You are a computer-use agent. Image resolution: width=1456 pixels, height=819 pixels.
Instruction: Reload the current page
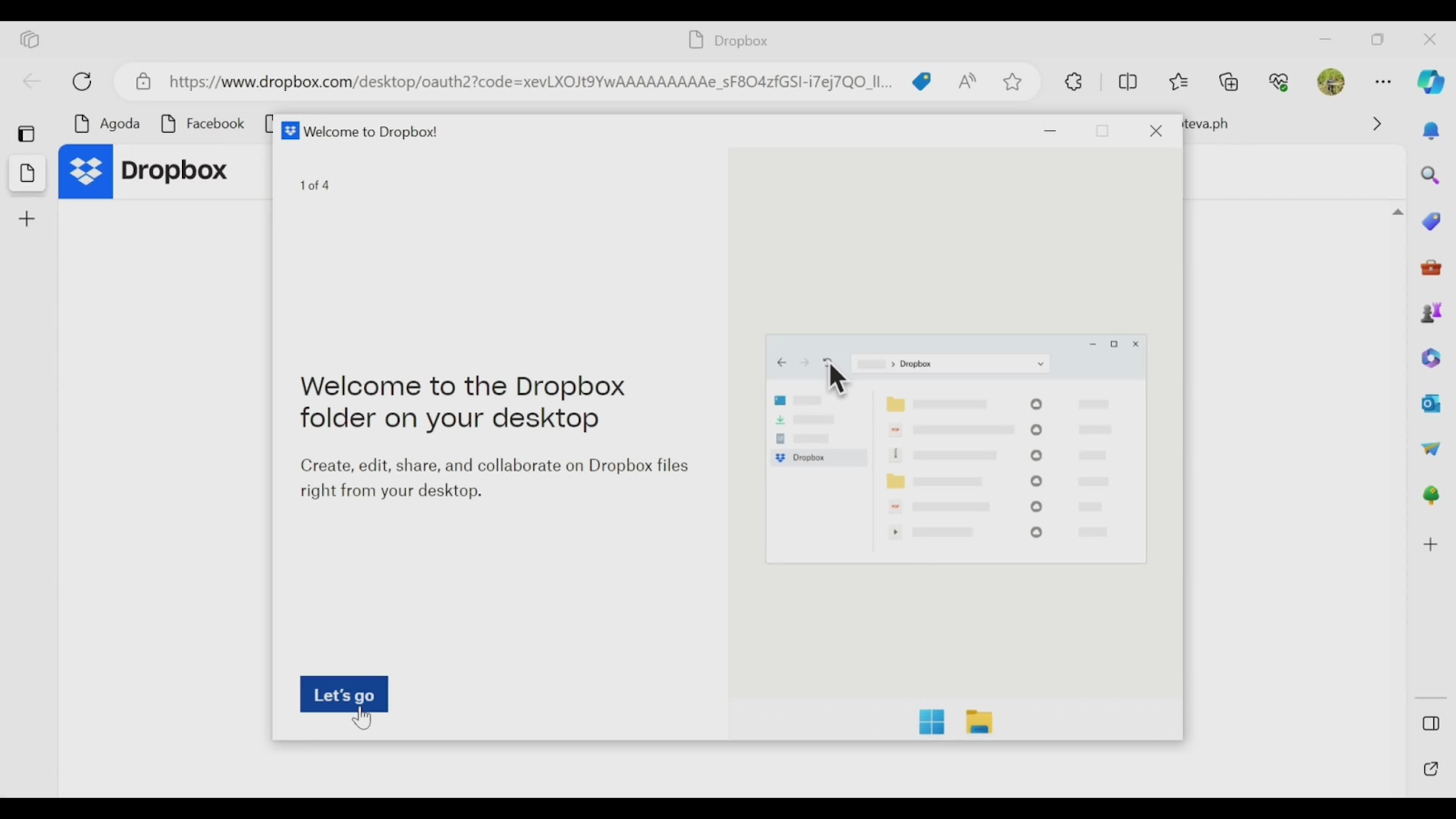pyautogui.click(x=82, y=81)
